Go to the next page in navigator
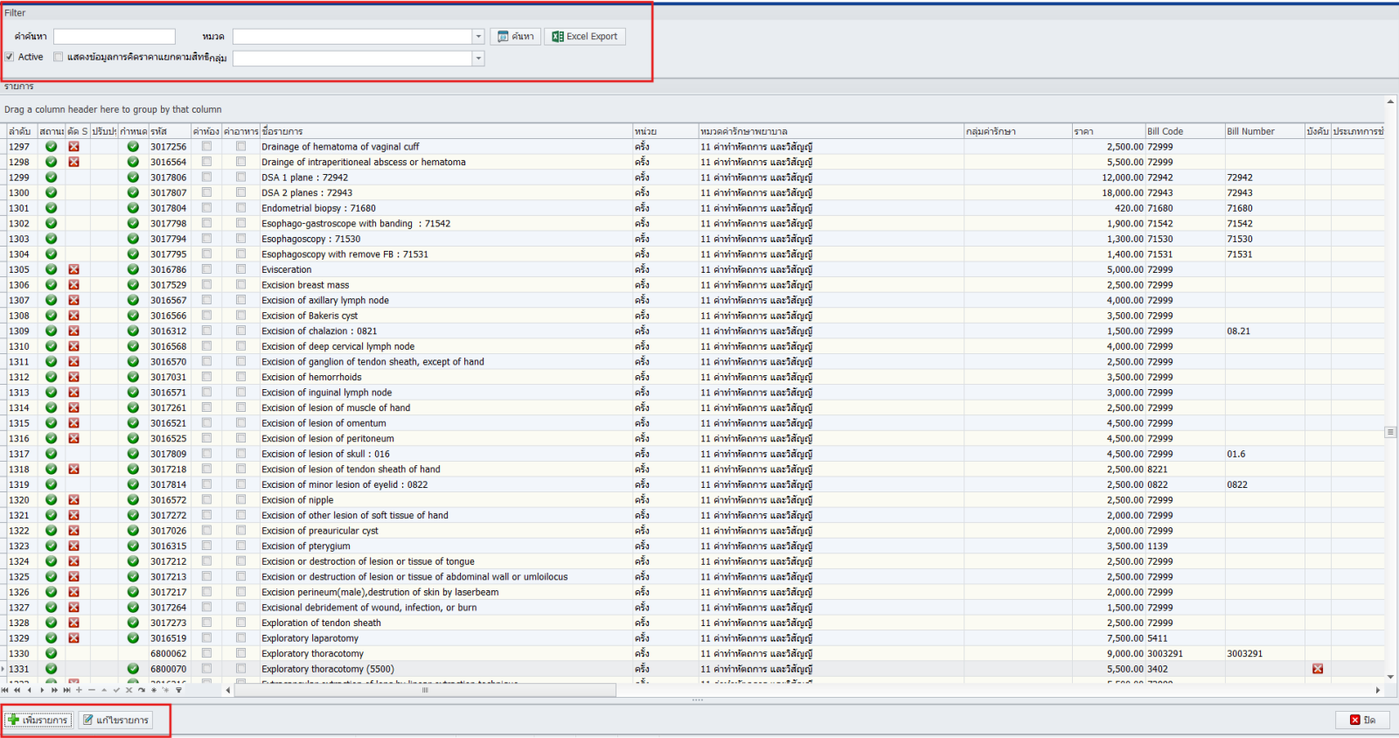Screen dimensions: 1399x738 [x=54, y=690]
